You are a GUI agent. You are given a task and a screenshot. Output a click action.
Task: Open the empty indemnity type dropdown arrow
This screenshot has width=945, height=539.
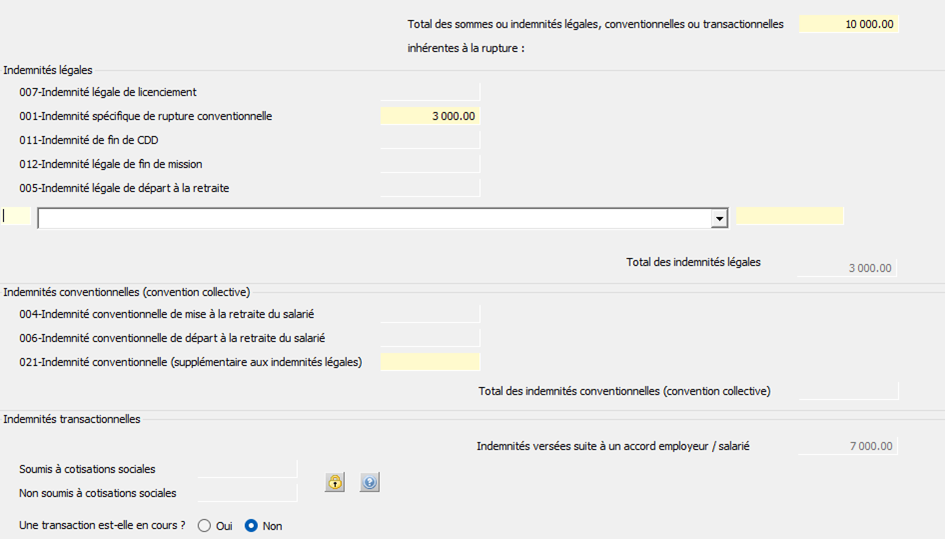click(719, 218)
